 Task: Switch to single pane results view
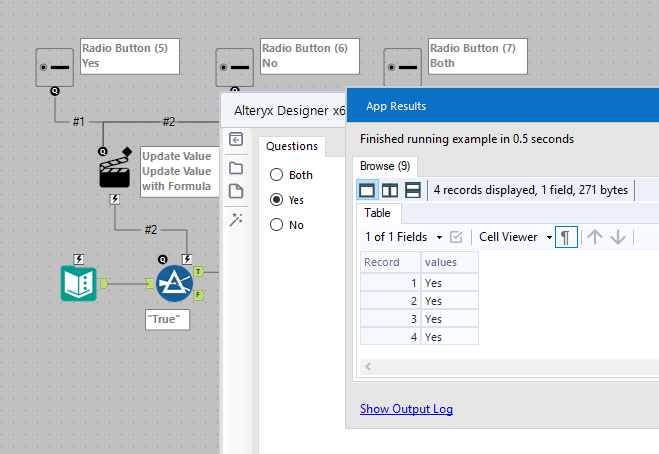click(x=367, y=190)
